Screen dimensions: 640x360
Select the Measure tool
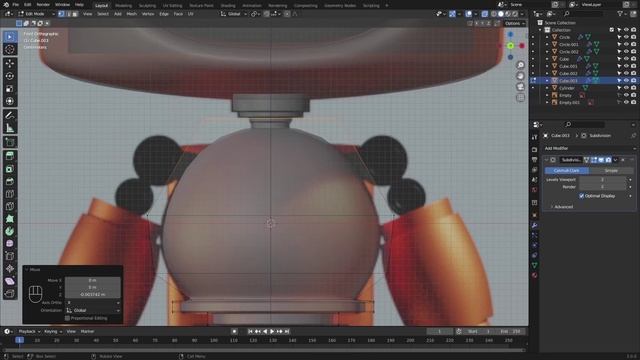(10, 128)
